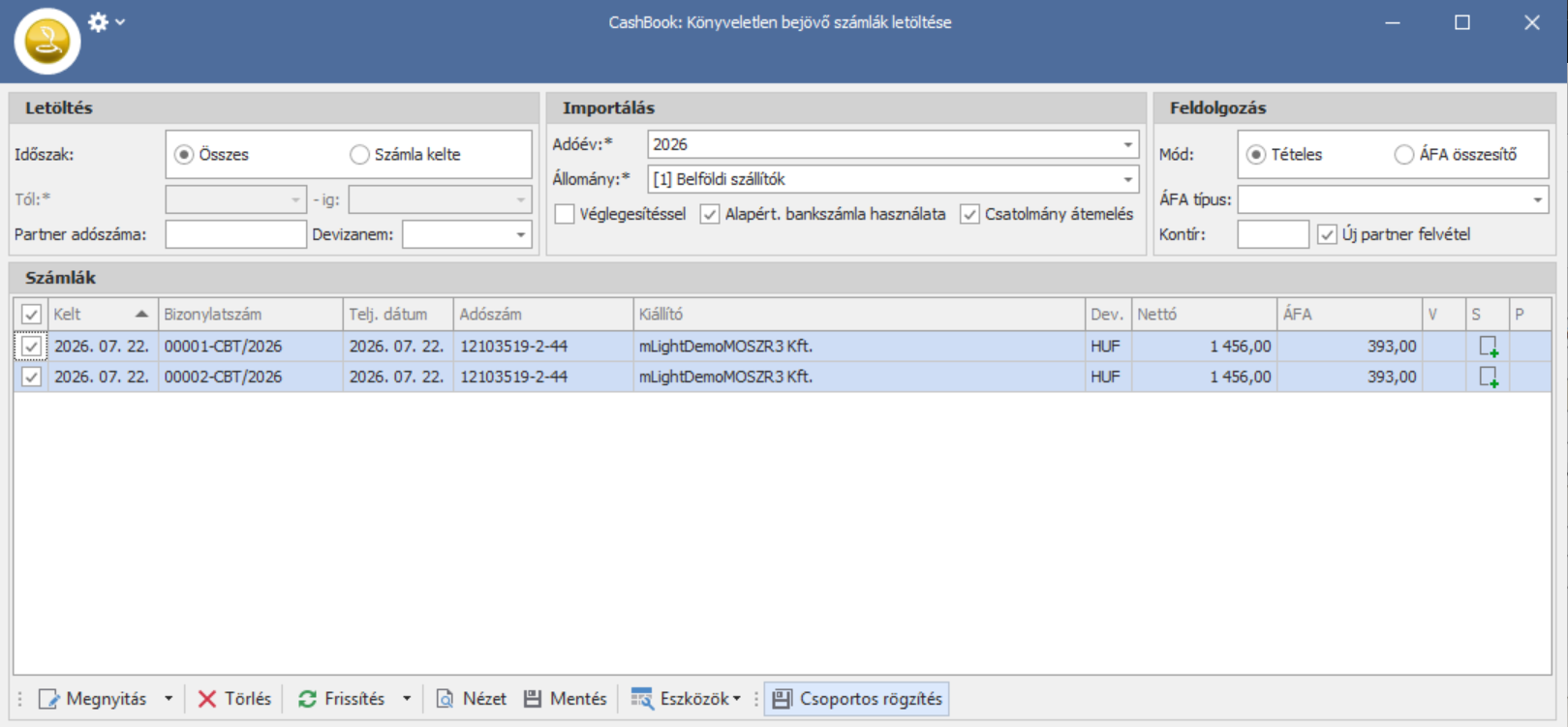Click the status icon in 00002-CBT/2026 row

coord(1488,378)
